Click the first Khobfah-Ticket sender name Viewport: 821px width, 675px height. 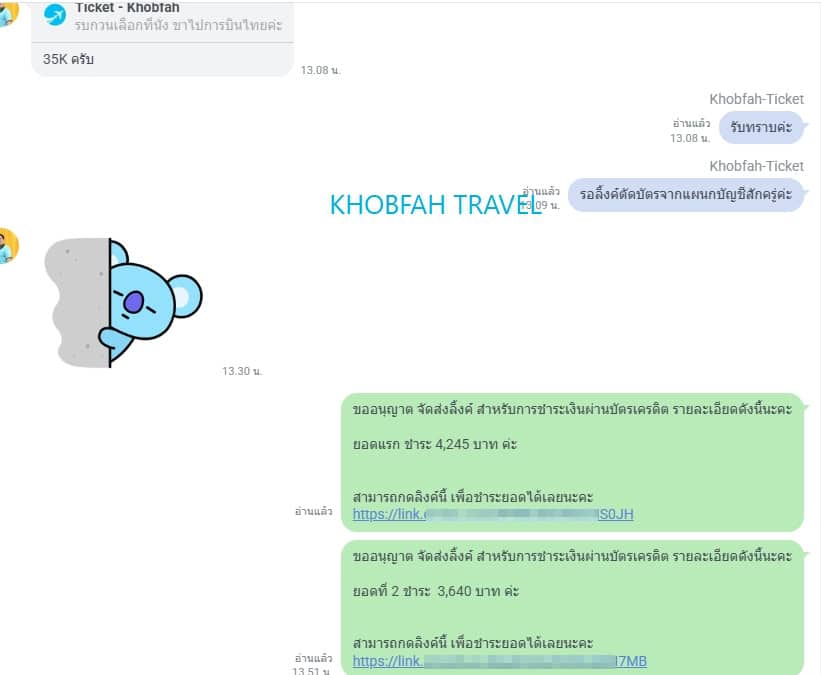(x=756, y=99)
